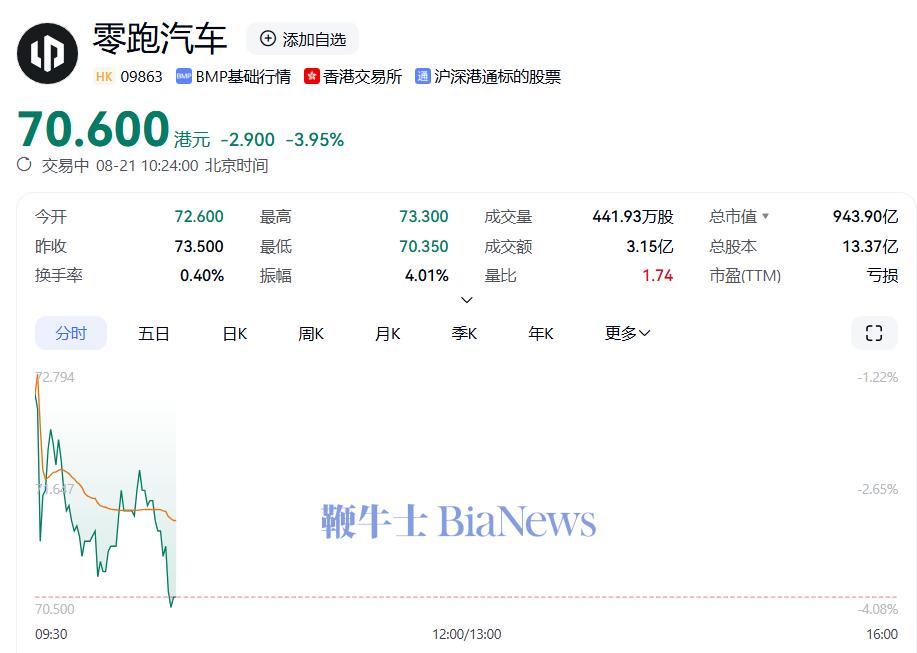
Task: Click the Leapmotor round logo icon
Action: [47, 53]
